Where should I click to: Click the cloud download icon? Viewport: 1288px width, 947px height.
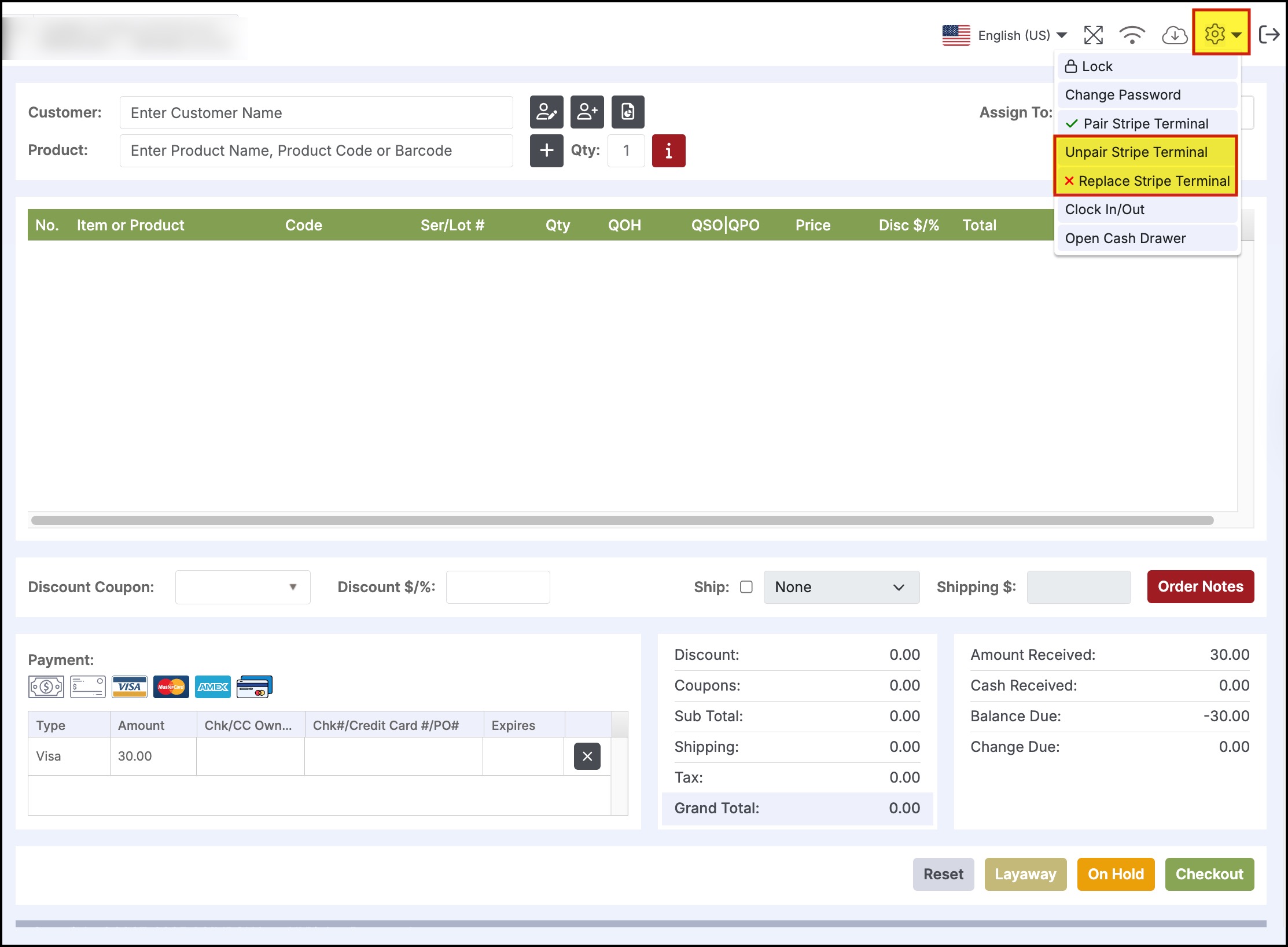point(1175,35)
